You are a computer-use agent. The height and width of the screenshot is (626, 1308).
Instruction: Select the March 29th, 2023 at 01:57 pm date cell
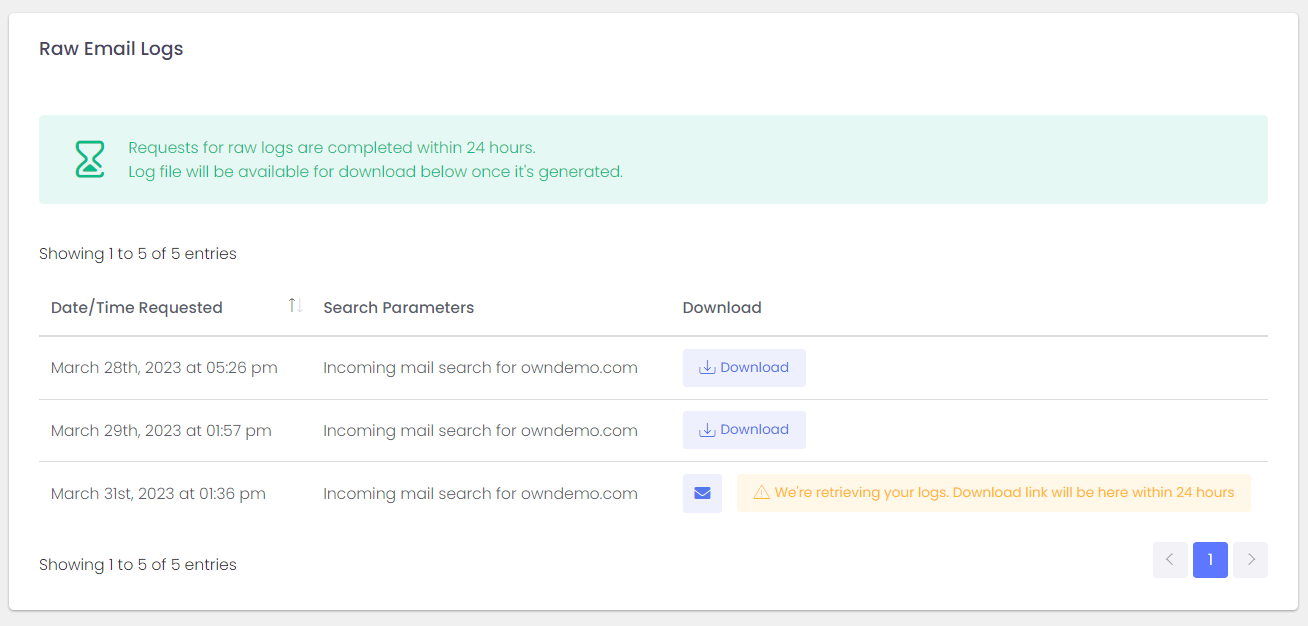[x=161, y=431]
